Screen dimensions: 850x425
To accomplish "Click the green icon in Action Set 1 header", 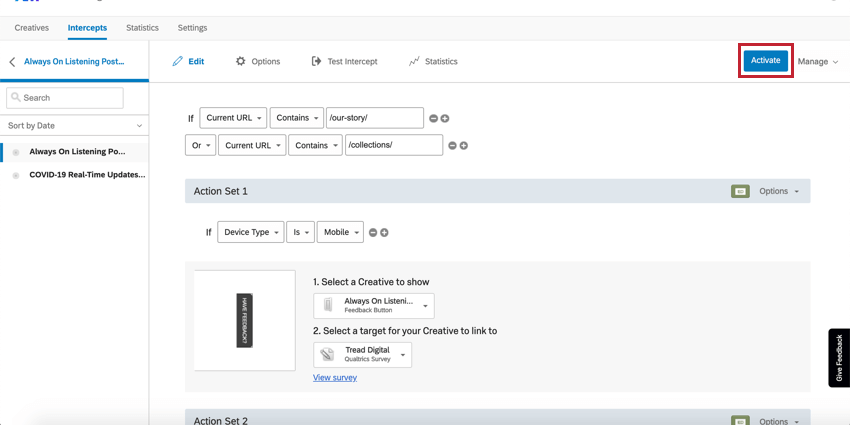I will tap(740, 191).
